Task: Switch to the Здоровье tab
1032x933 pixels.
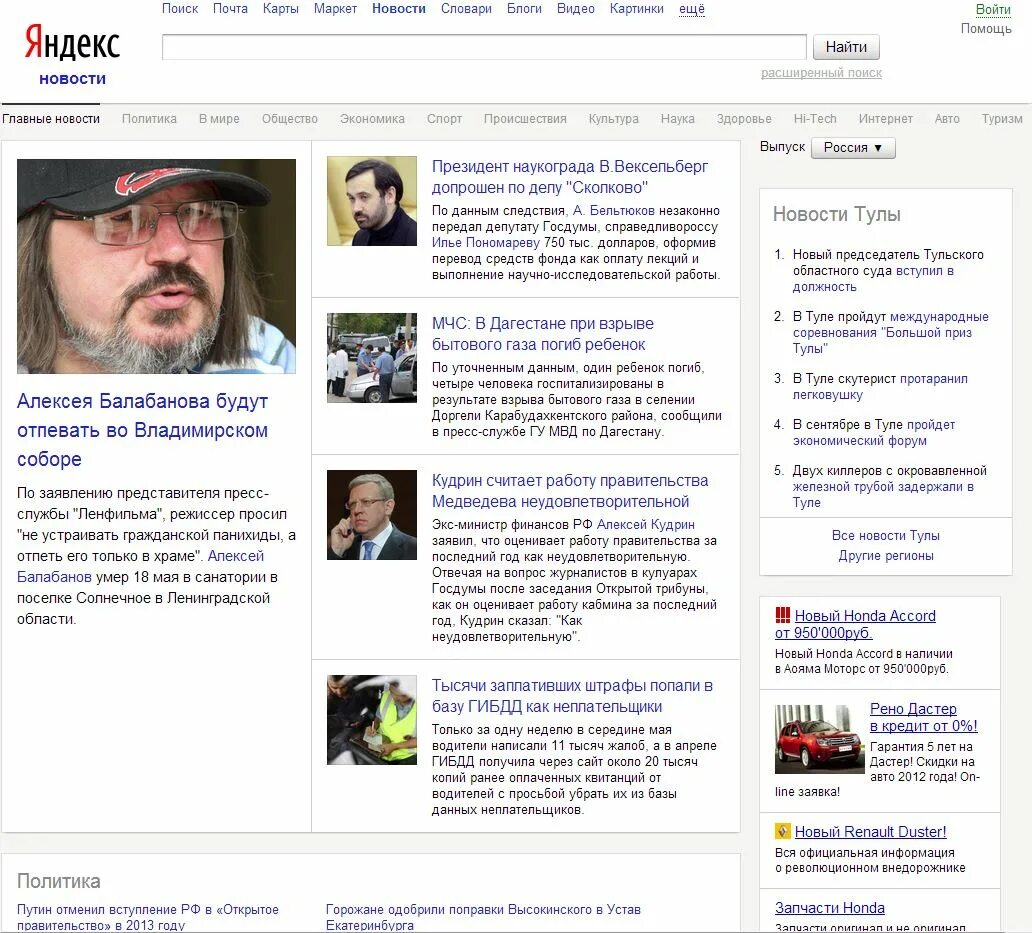Action: [x=744, y=119]
